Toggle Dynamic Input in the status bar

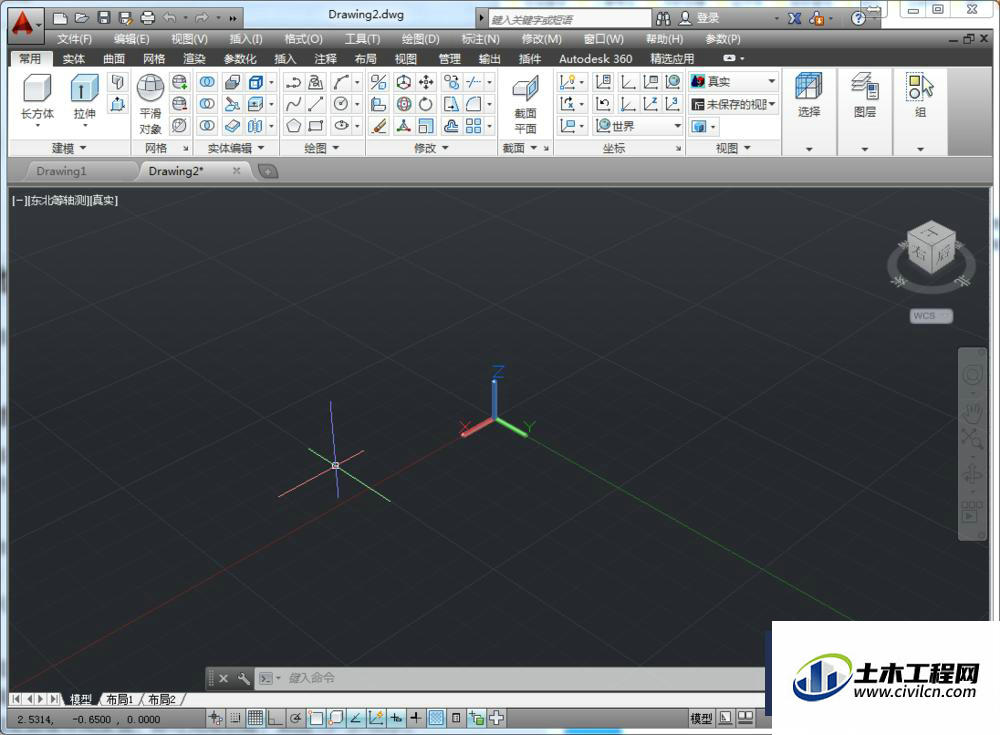tap(396, 718)
